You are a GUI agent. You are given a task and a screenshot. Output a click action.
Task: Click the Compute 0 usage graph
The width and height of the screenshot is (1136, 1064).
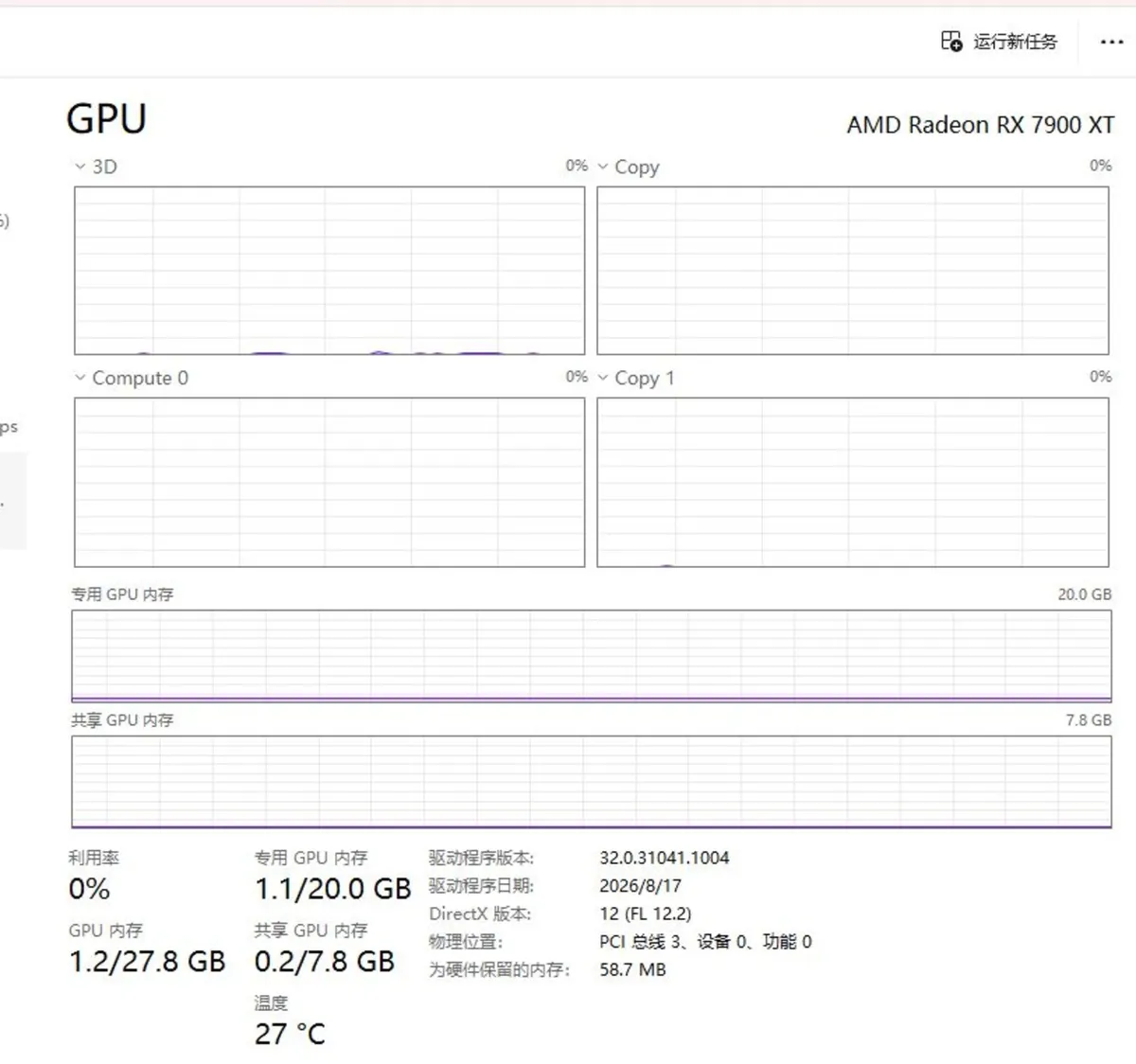329,483
